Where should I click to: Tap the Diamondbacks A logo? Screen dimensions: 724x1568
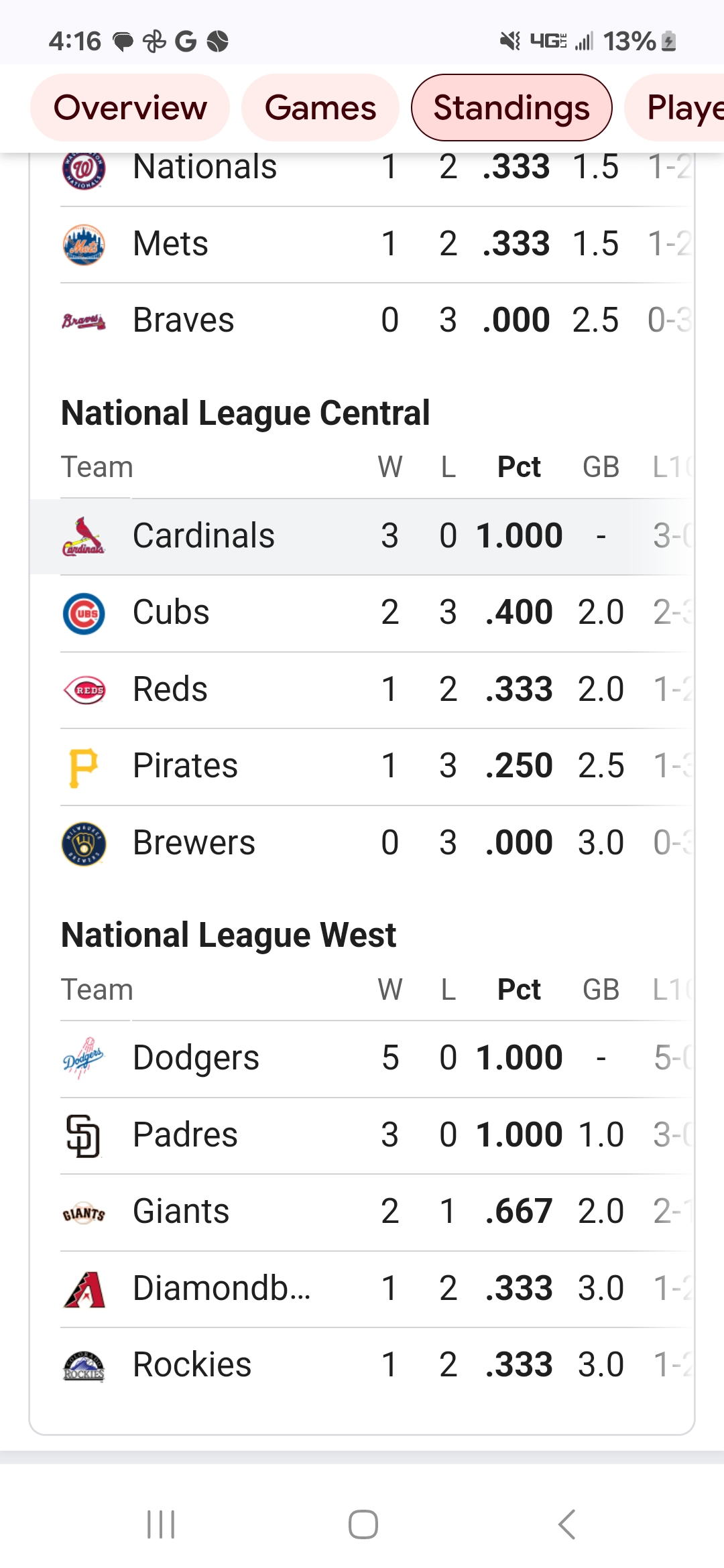(x=84, y=1289)
